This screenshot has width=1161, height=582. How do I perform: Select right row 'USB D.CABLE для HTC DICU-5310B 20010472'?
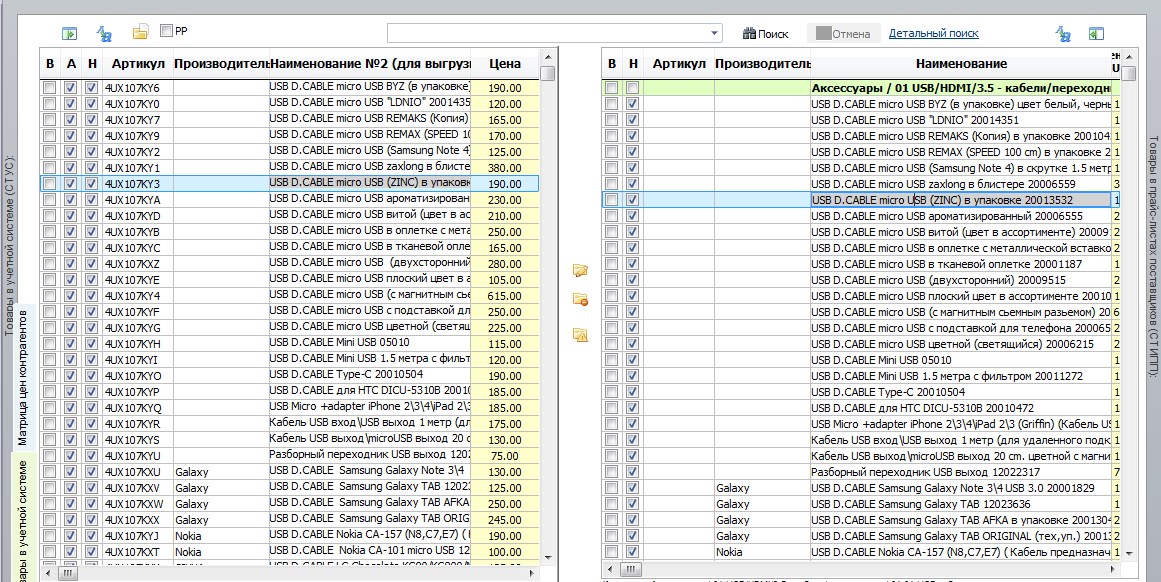click(x=960, y=408)
